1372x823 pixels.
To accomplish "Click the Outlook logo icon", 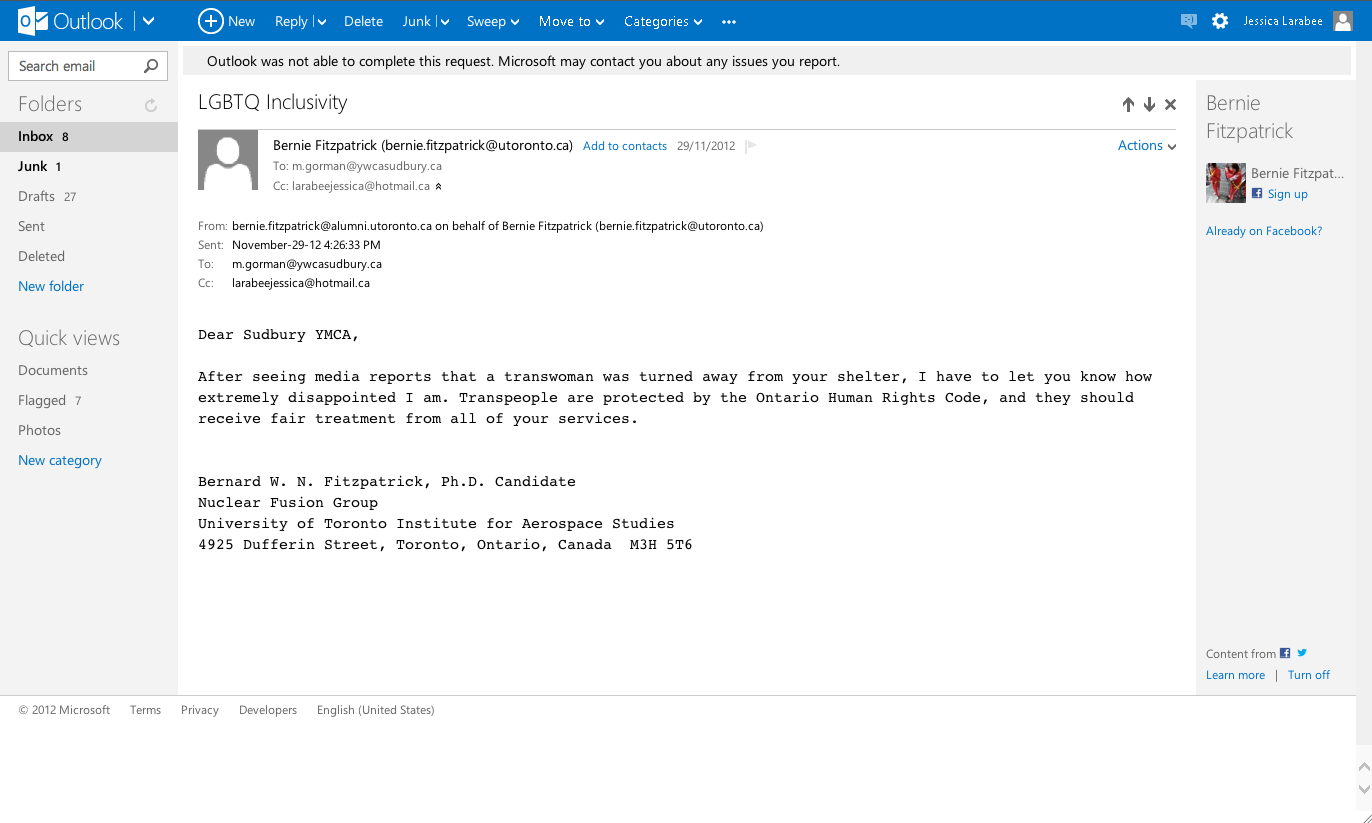I will click(x=33, y=20).
